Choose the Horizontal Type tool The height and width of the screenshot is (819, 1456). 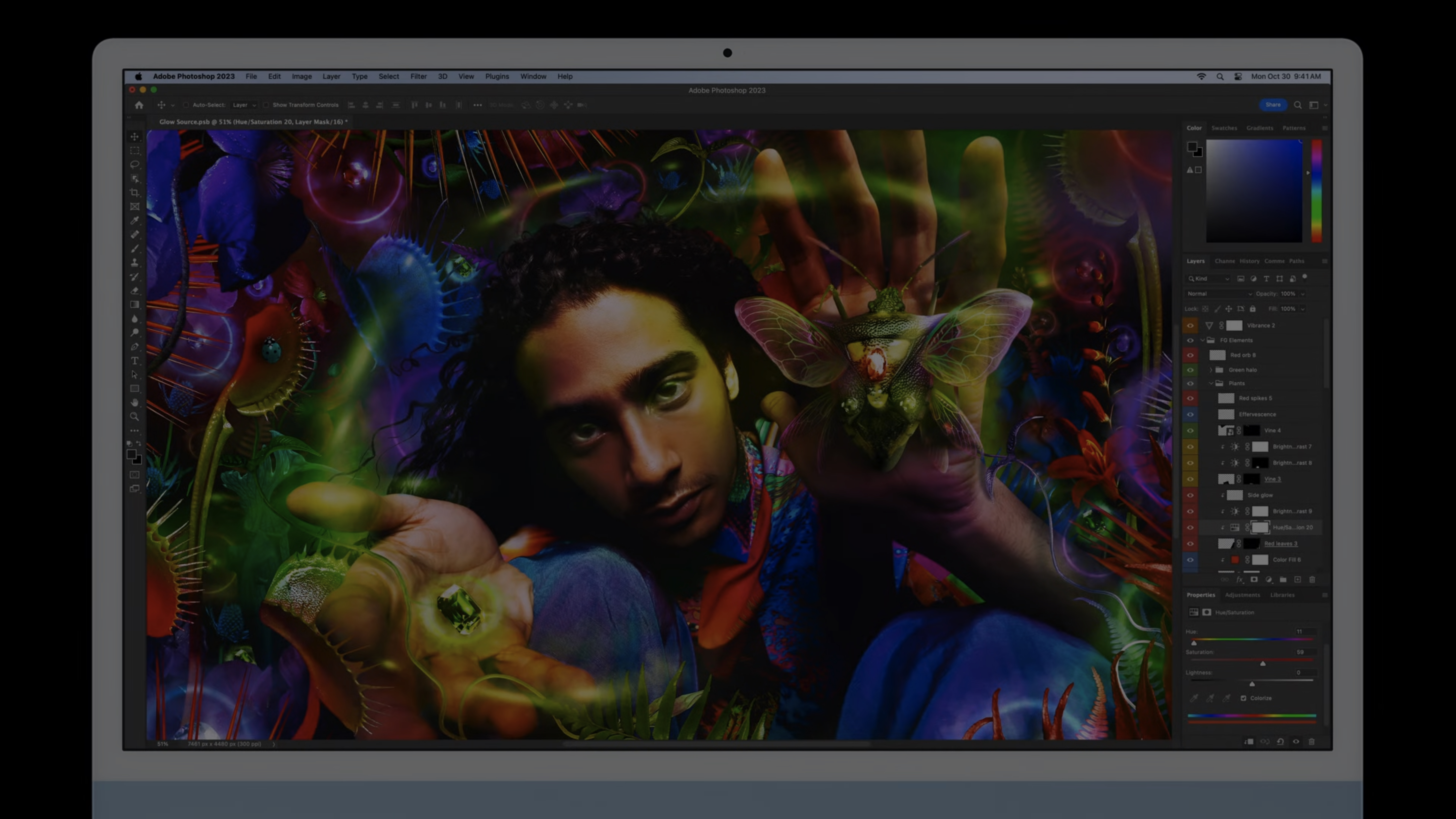(x=135, y=361)
